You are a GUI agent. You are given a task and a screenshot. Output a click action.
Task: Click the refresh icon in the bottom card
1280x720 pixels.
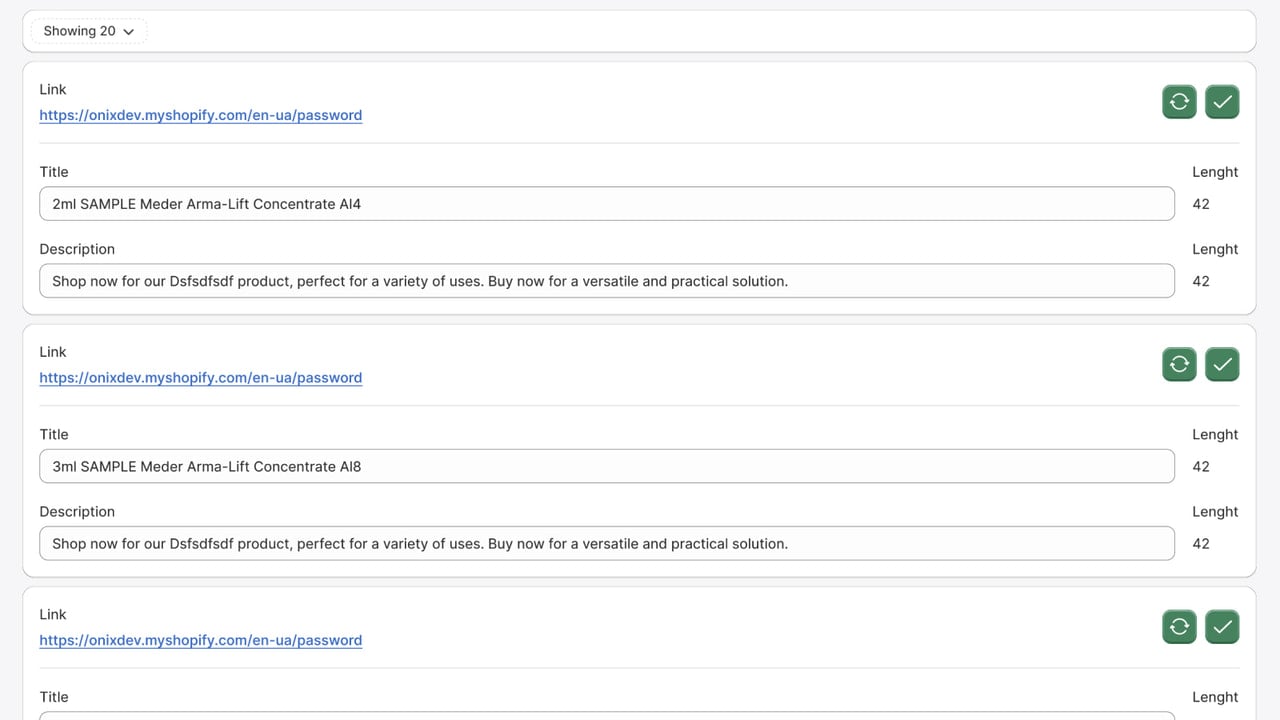(1179, 626)
